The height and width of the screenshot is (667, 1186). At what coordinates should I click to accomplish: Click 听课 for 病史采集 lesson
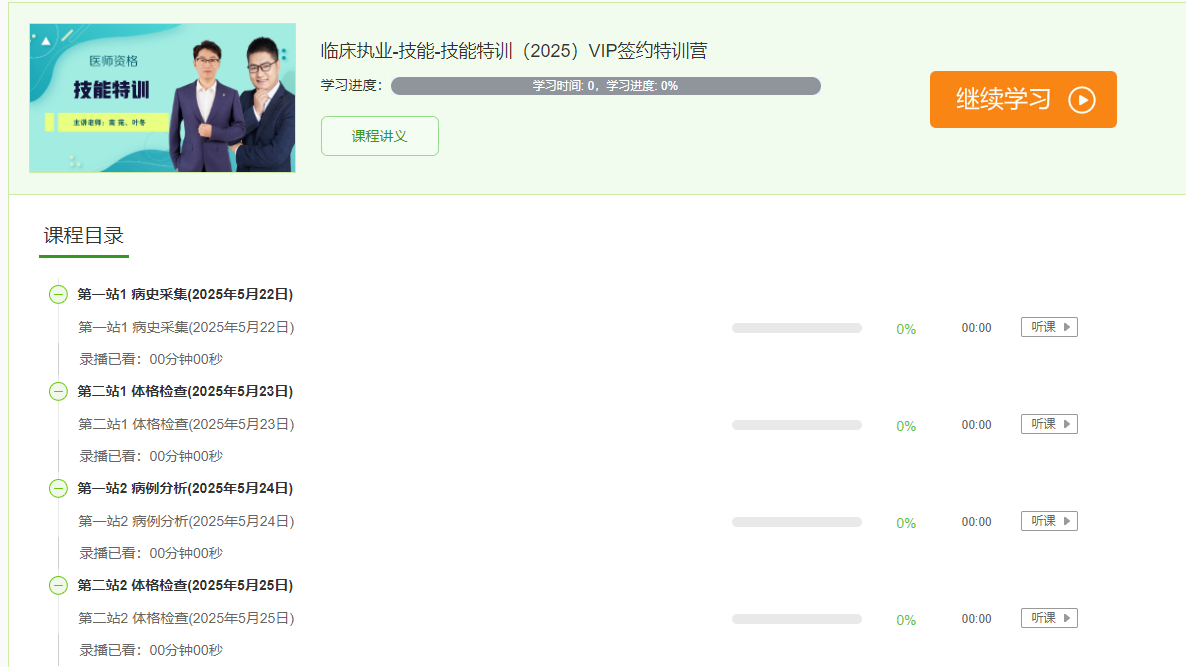pos(1049,327)
